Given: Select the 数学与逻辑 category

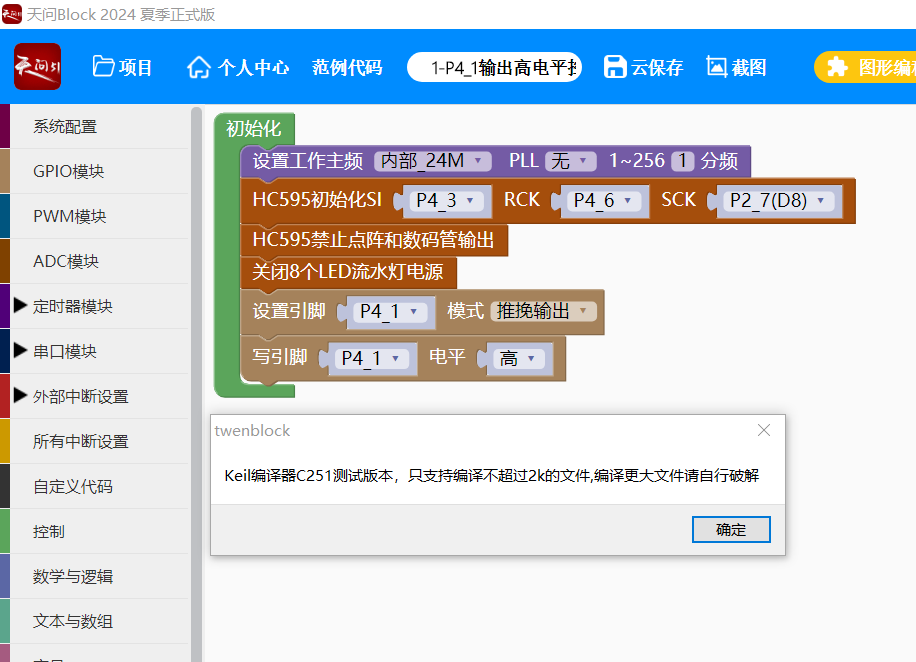Looking at the screenshot, I should tap(95, 576).
